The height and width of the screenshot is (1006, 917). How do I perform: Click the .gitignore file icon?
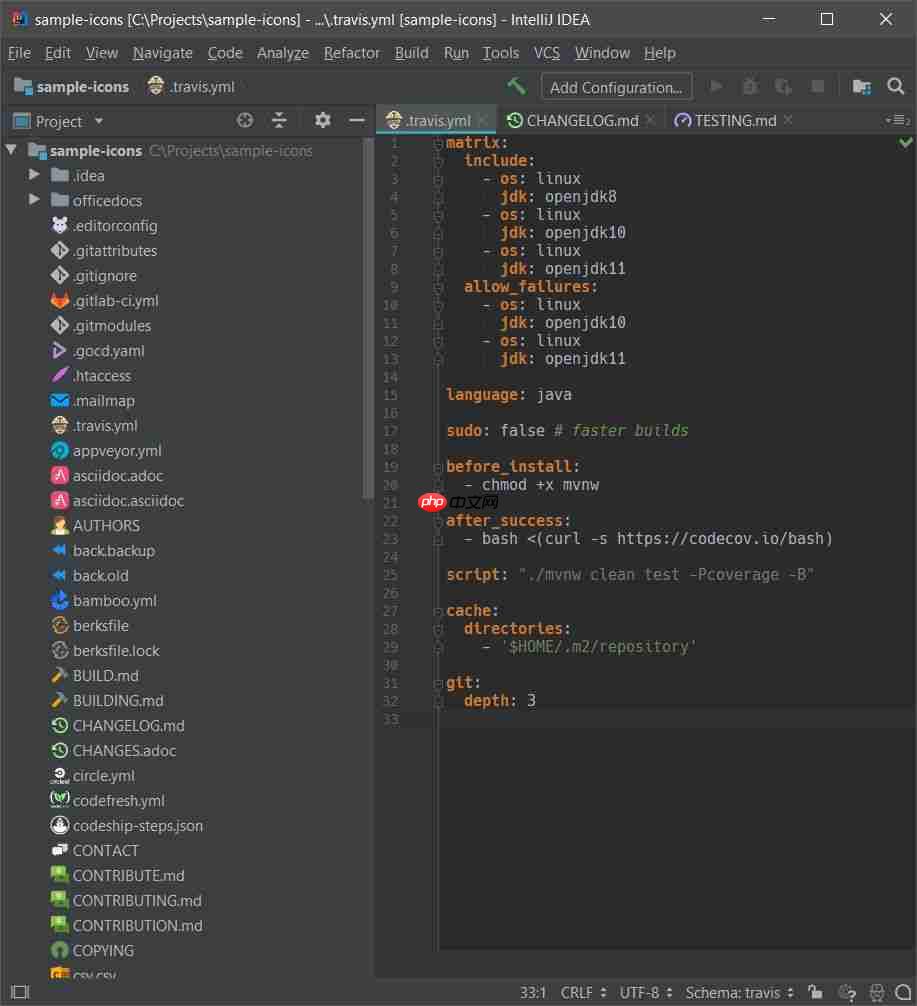pos(60,275)
